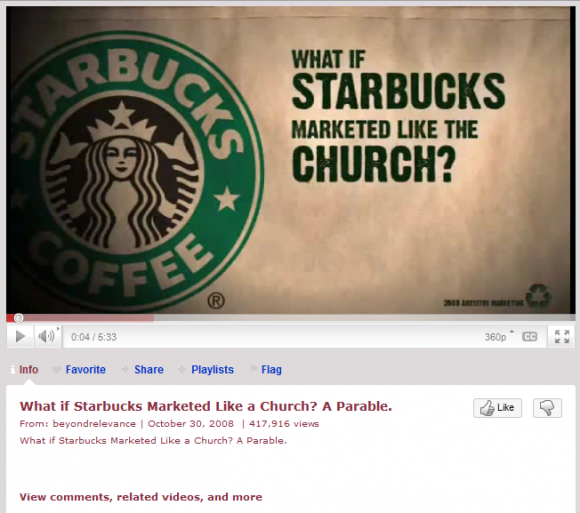580x513 pixels.
Task: Click the flag icon beside Flag
Action: pos(253,369)
